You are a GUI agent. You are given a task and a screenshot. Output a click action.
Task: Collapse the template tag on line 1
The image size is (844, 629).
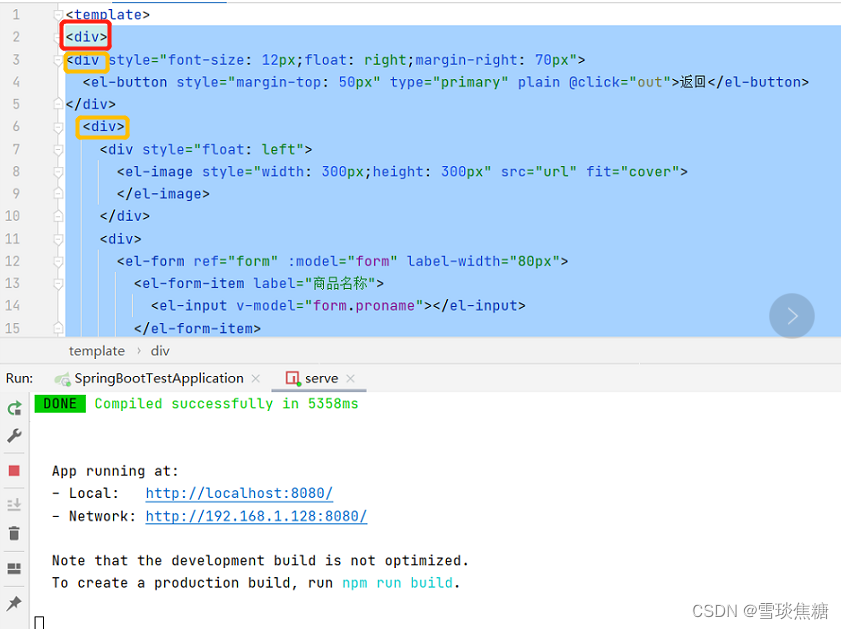[x=58, y=15]
